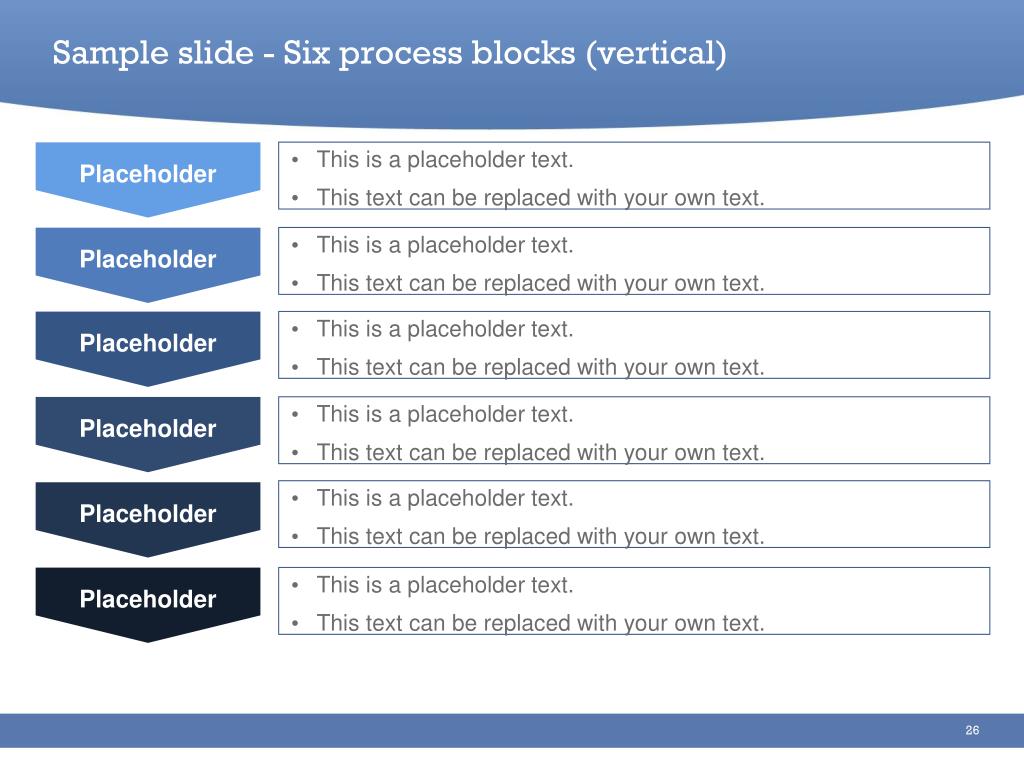
Task: Click the first text box's 'This is a placeholder text' line
Action: (445, 159)
